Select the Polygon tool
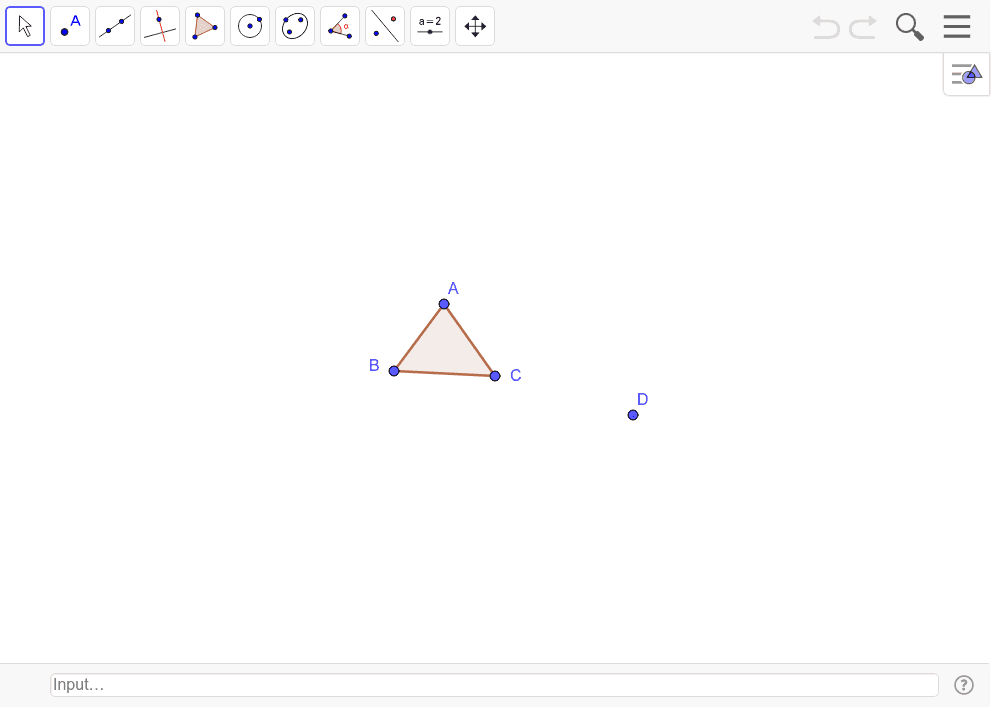991x708 pixels. [x=205, y=26]
